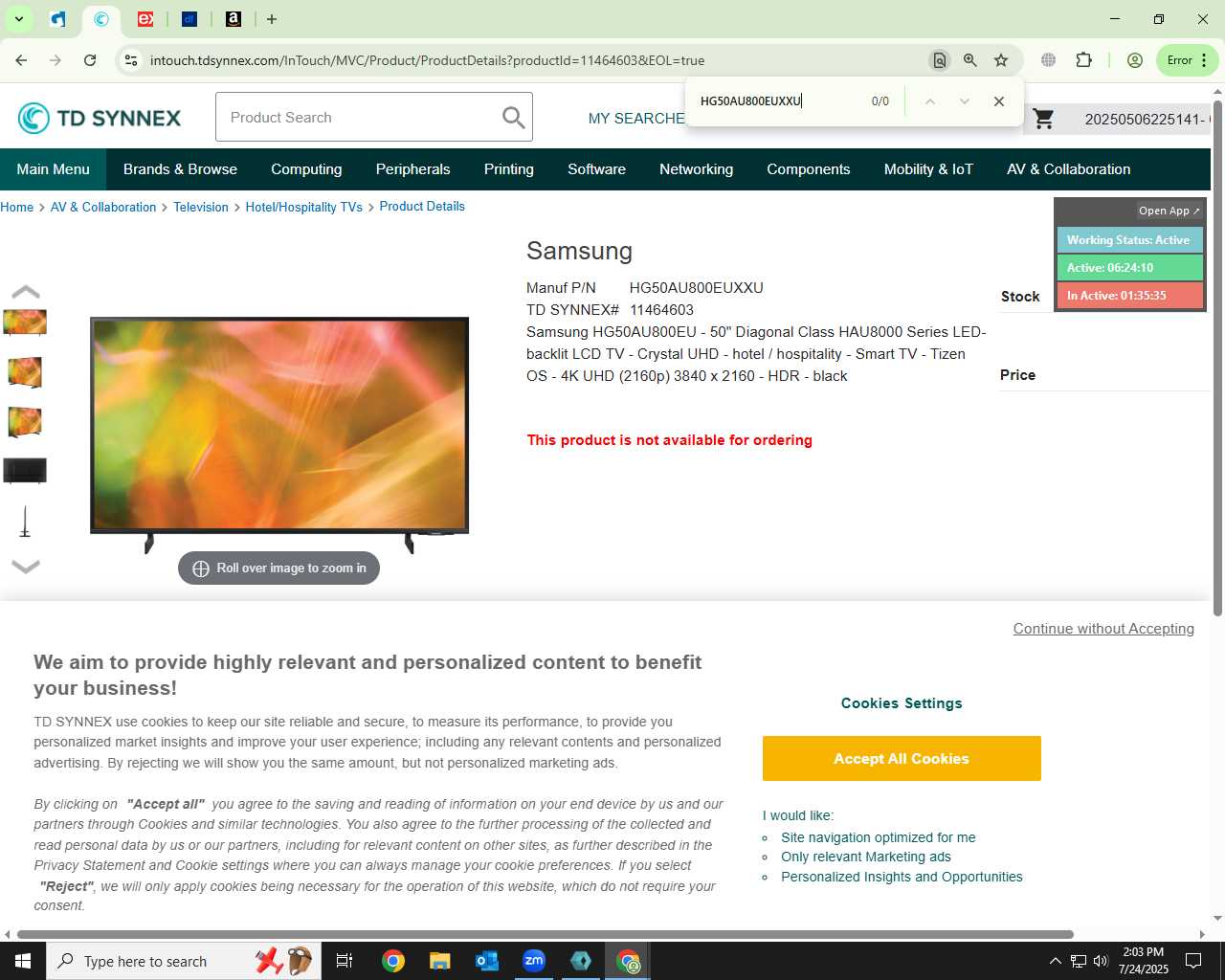The image size is (1225, 980).
Task: Select the TV back-view thumbnail
Action: [25, 471]
